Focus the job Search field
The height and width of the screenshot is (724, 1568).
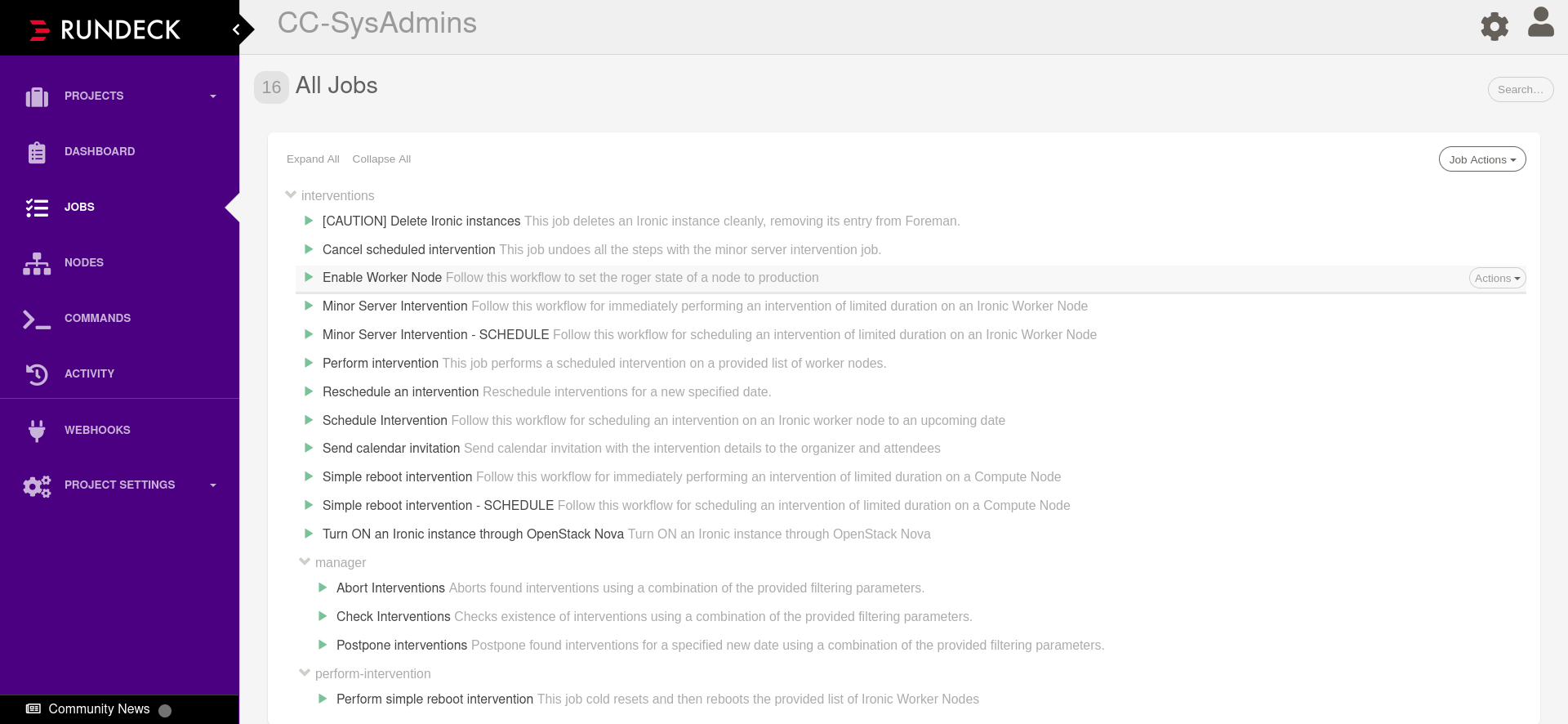click(x=1521, y=90)
